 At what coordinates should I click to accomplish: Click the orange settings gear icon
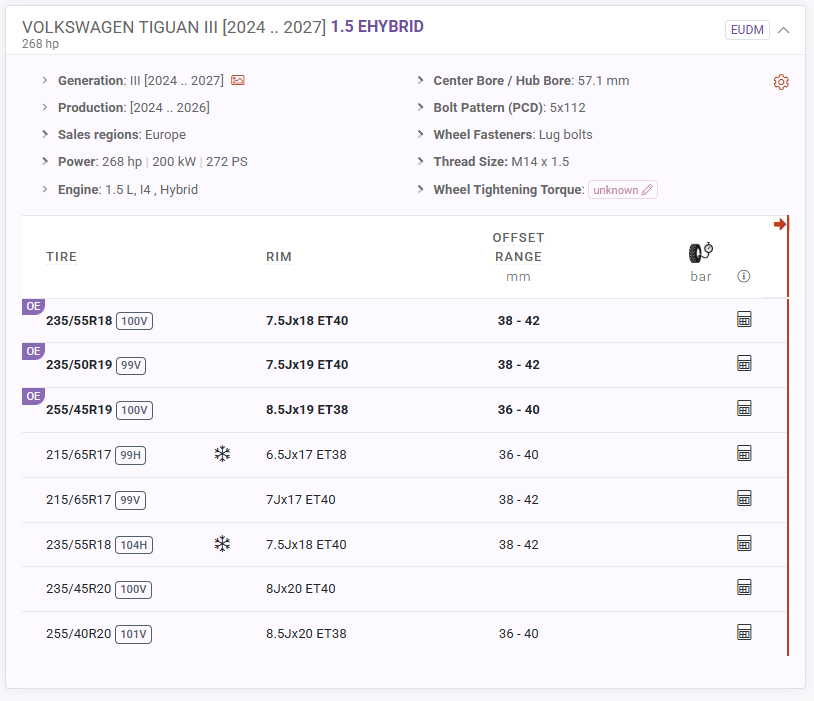coord(781,82)
